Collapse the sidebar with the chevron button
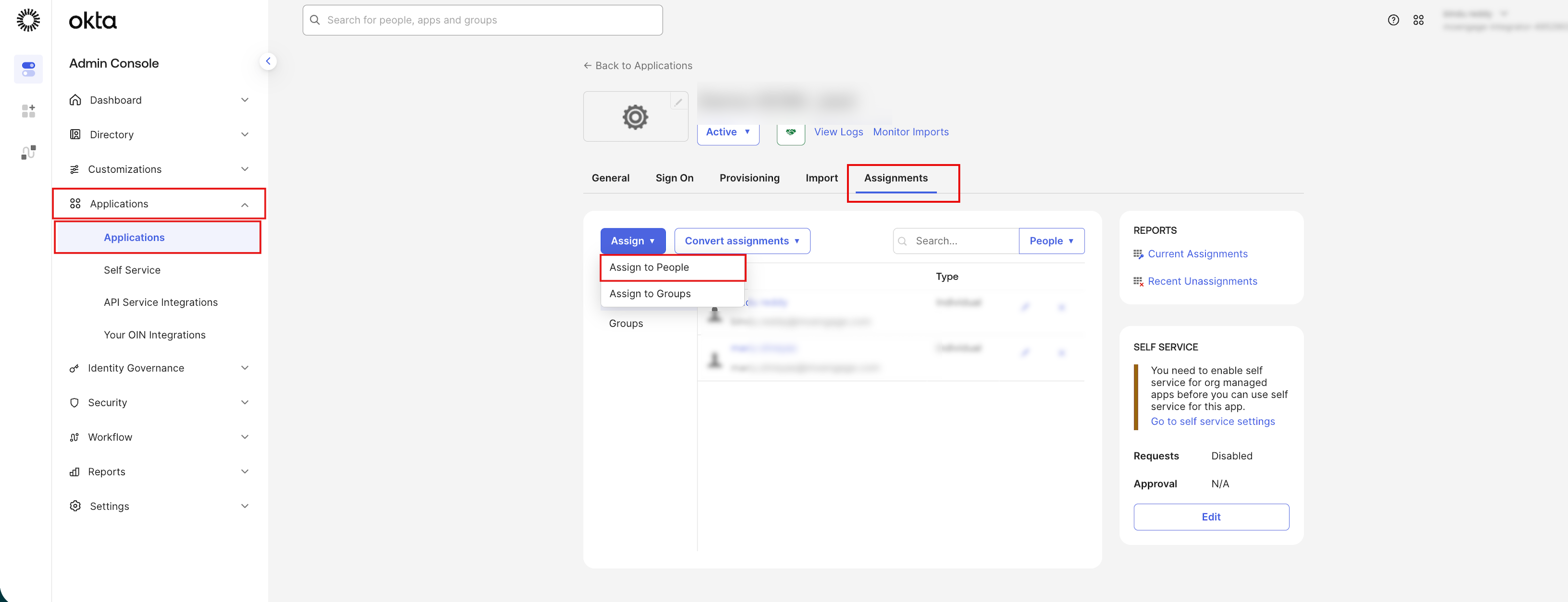Screen dimensions: 1568x602 pos(268,61)
